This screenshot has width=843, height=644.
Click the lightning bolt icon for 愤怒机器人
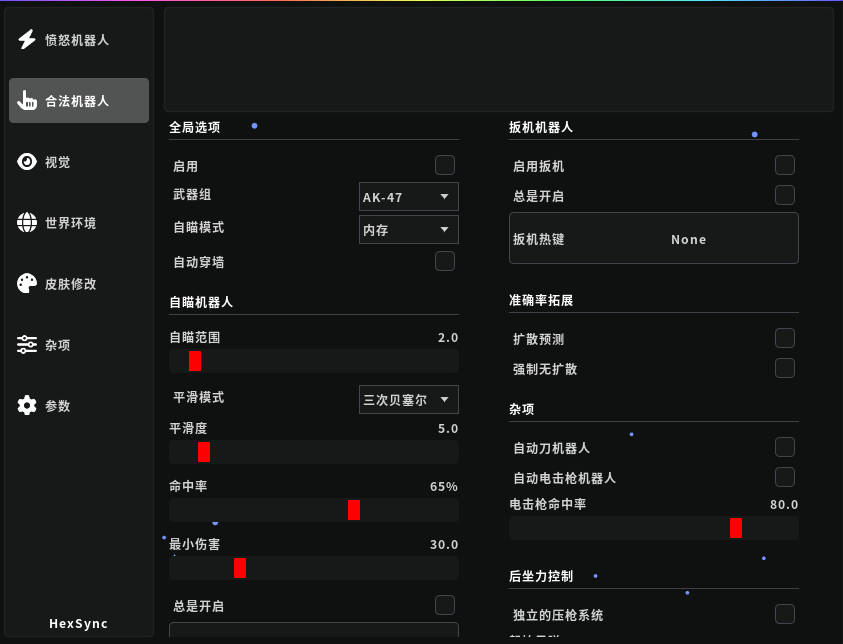pyautogui.click(x=27, y=40)
